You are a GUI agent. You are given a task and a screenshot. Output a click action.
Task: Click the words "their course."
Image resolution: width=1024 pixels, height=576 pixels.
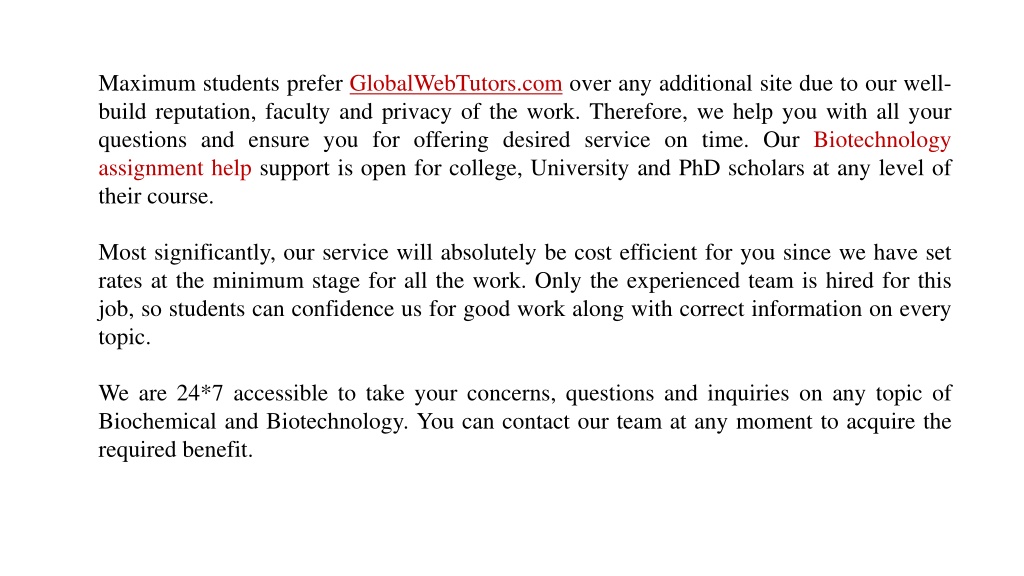(156, 196)
